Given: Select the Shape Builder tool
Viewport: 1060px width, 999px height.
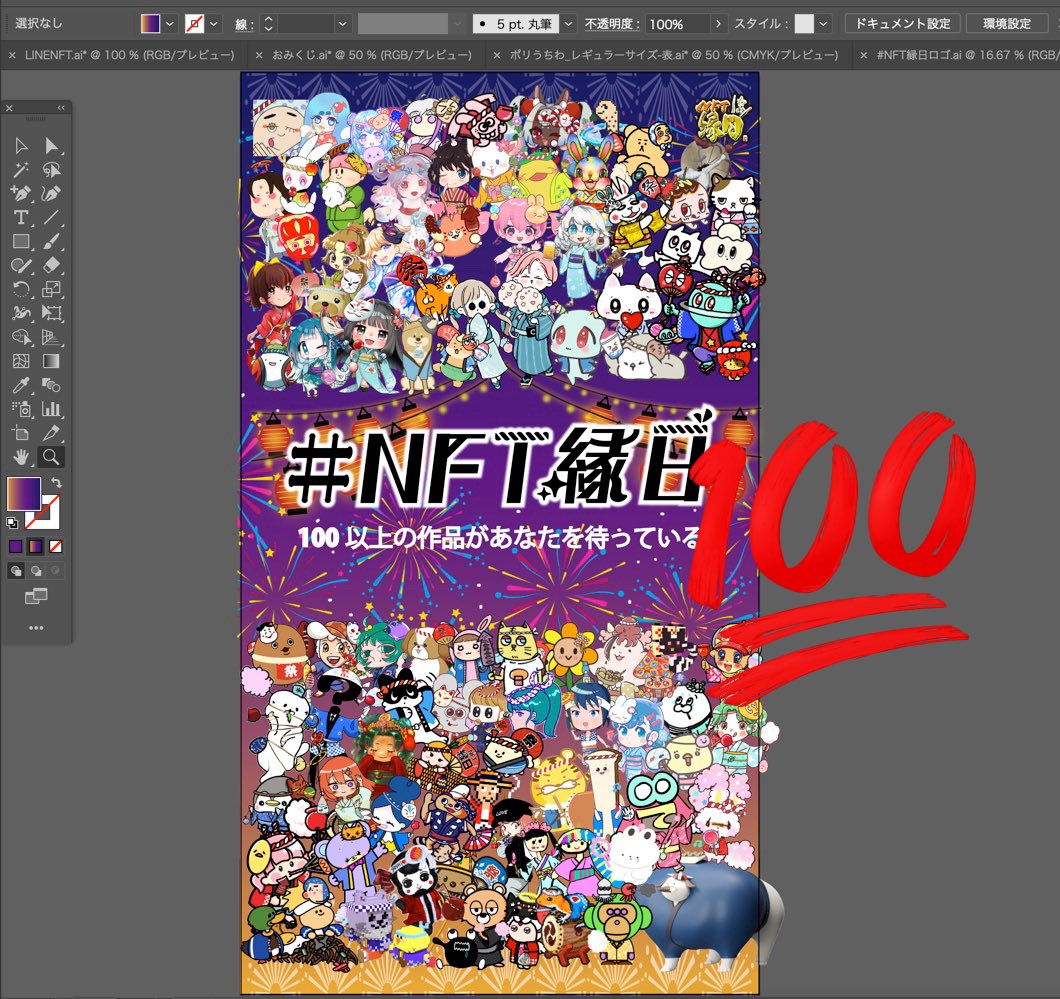Looking at the screenshot, I should coord(21,337).
